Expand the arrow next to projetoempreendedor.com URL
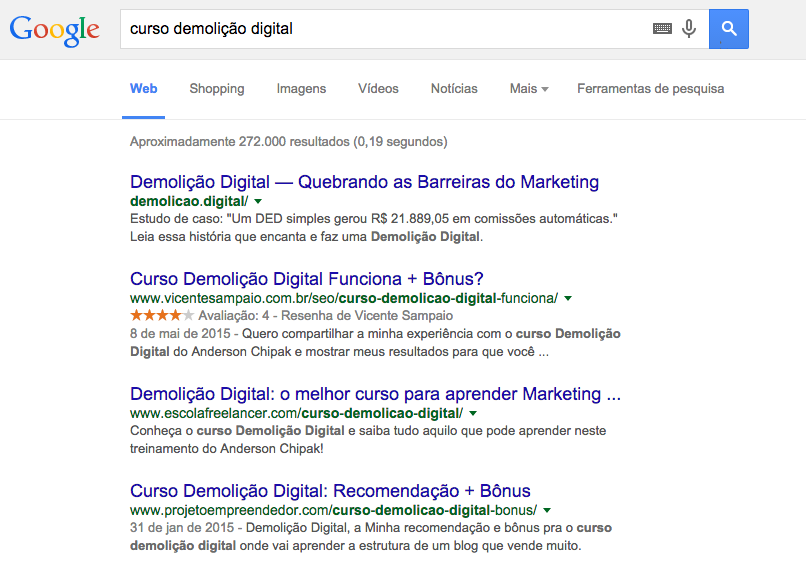This screenshot has width=806, height=569. (547, 510)
